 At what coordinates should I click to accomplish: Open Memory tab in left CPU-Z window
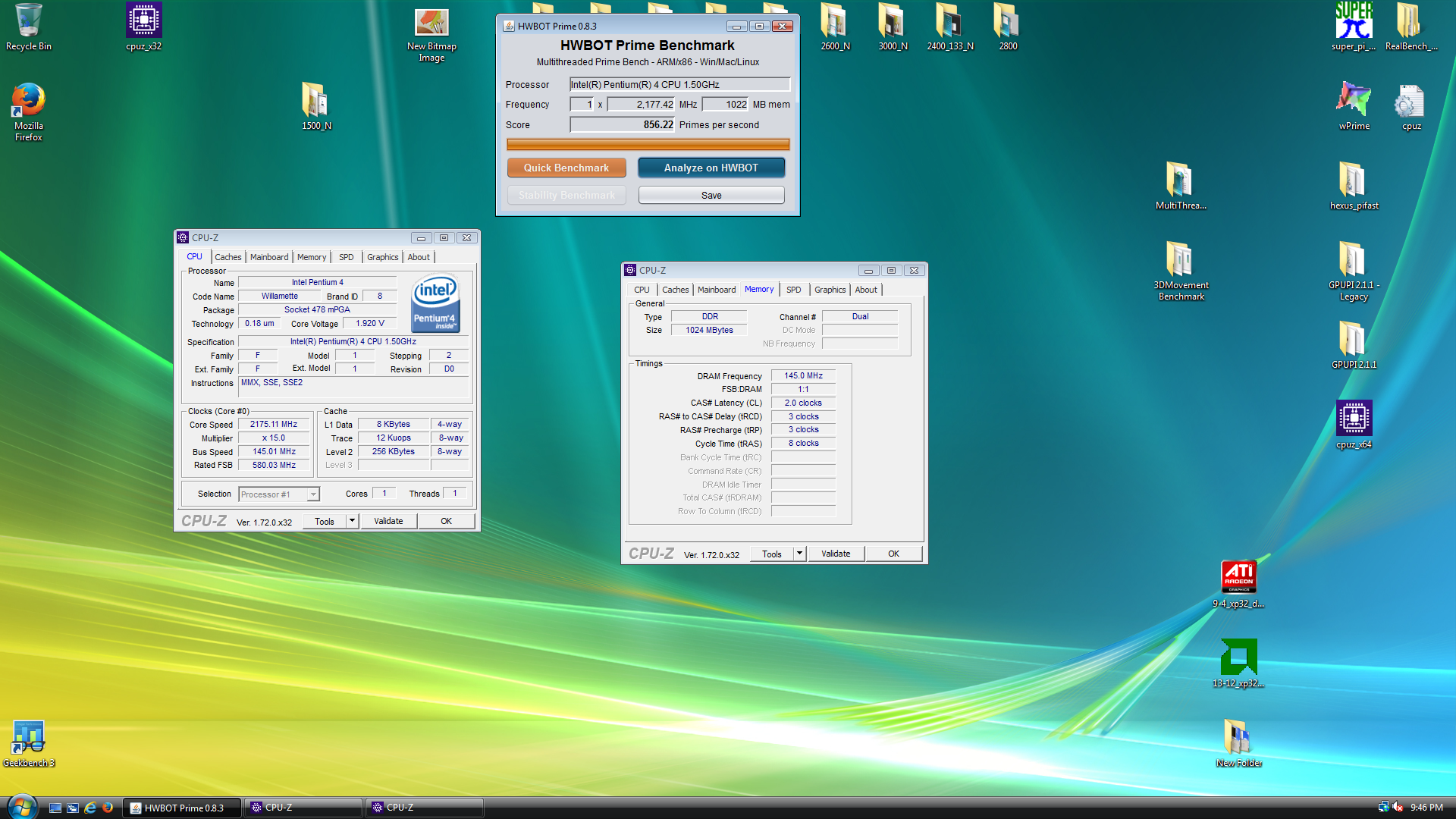click(x=312, y=257)
